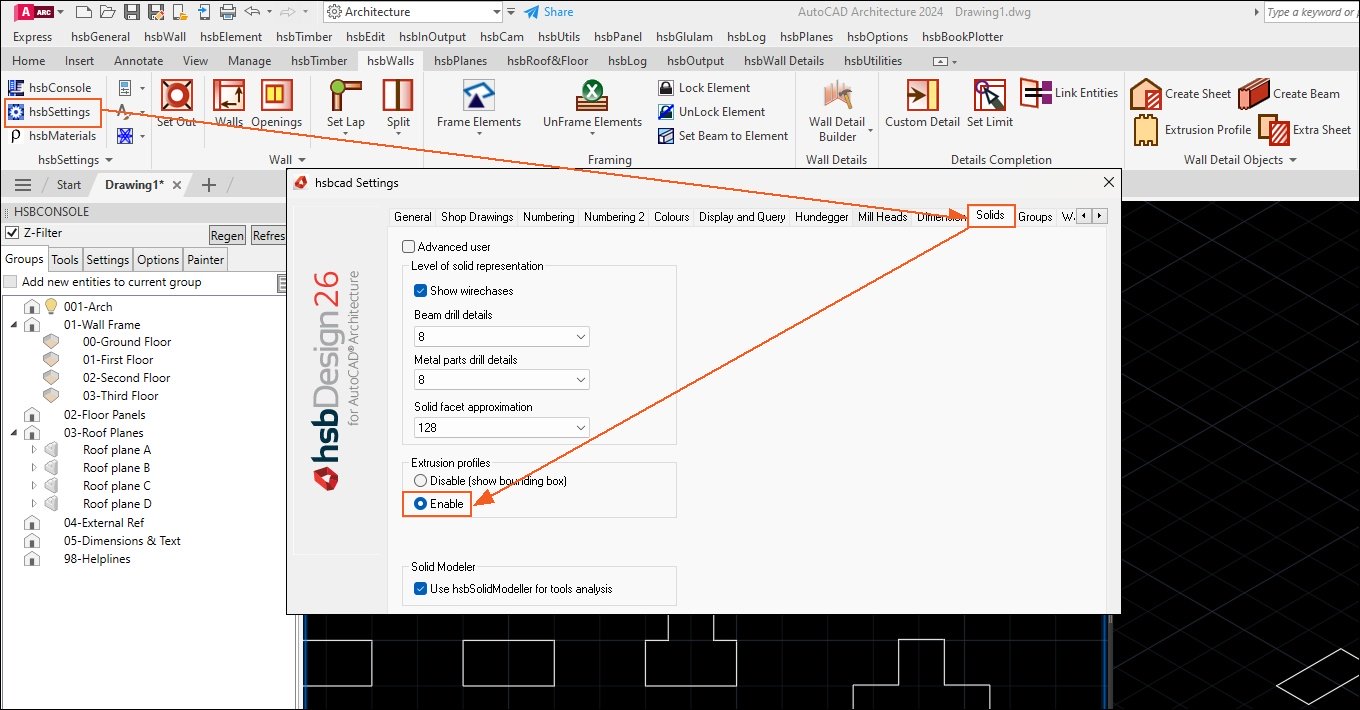1360x710 pixels.
Task: Click the keyword search field
Action: 1311,12
